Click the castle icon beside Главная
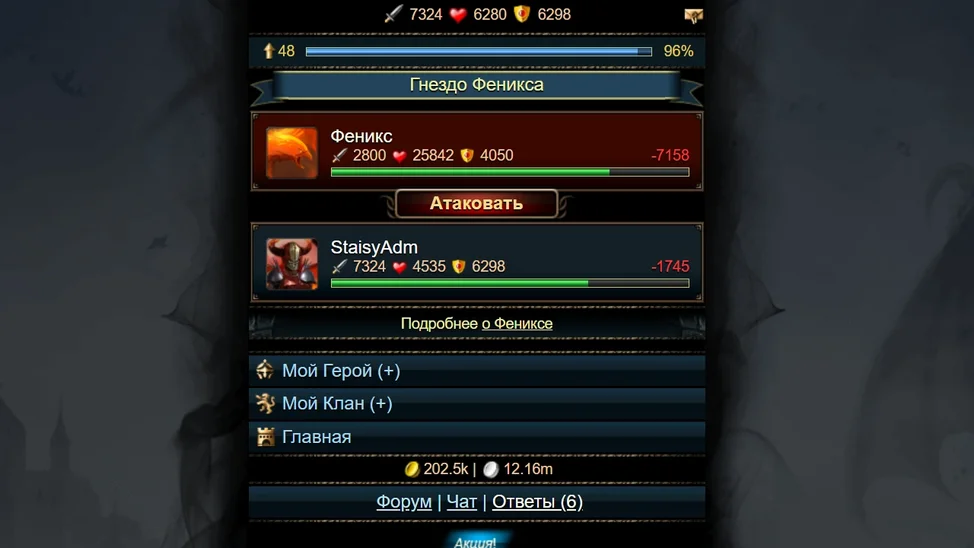 click(x=265, y=437)
